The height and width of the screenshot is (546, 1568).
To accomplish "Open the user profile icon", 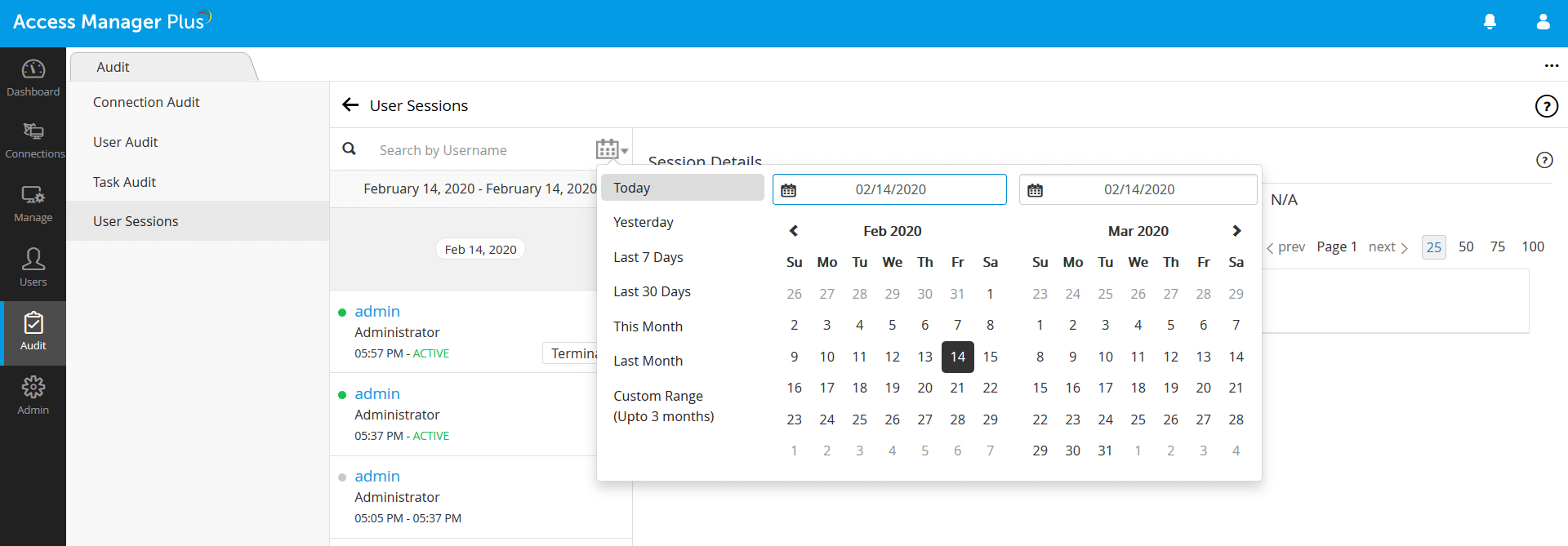I will (x=1543, y=22).
